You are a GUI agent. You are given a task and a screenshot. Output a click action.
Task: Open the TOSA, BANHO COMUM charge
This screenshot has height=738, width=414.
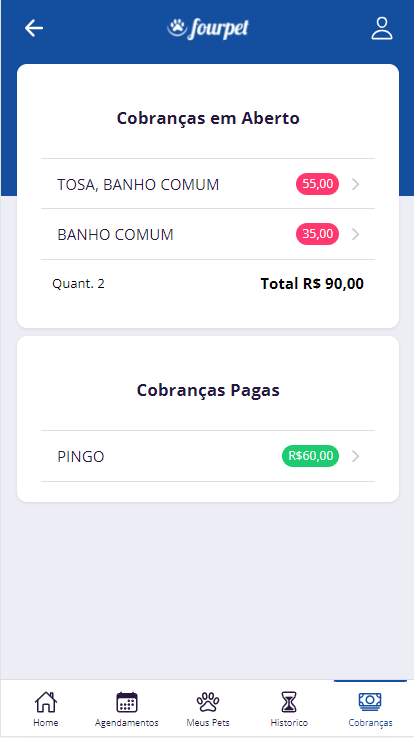click(208, 184)
